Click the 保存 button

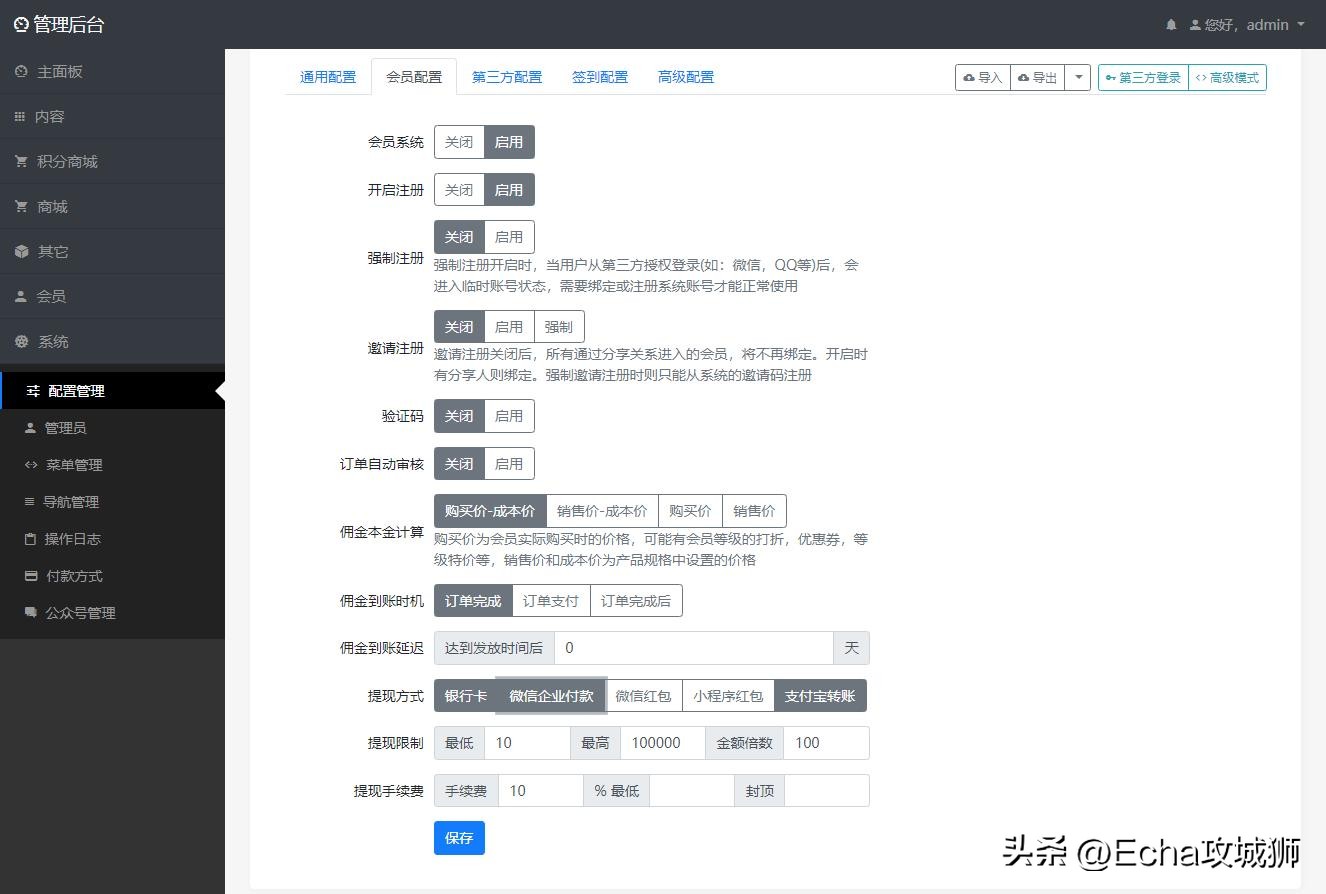(x=459, y=838)
